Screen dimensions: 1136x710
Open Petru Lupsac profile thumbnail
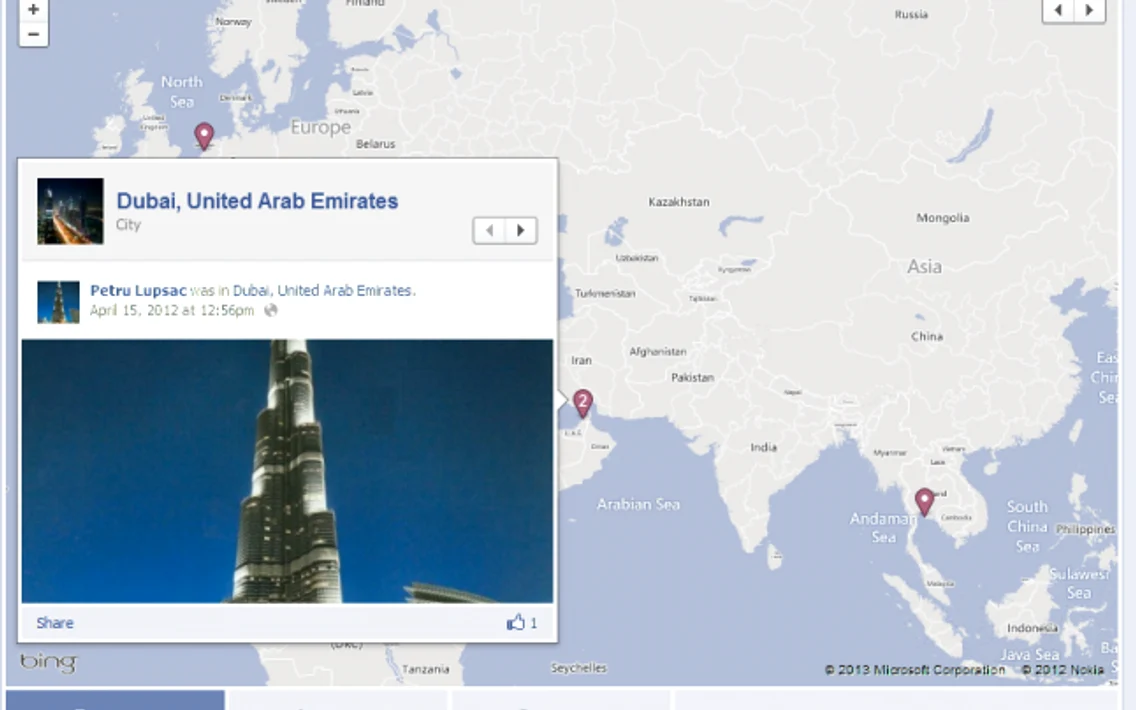(58, 302)
